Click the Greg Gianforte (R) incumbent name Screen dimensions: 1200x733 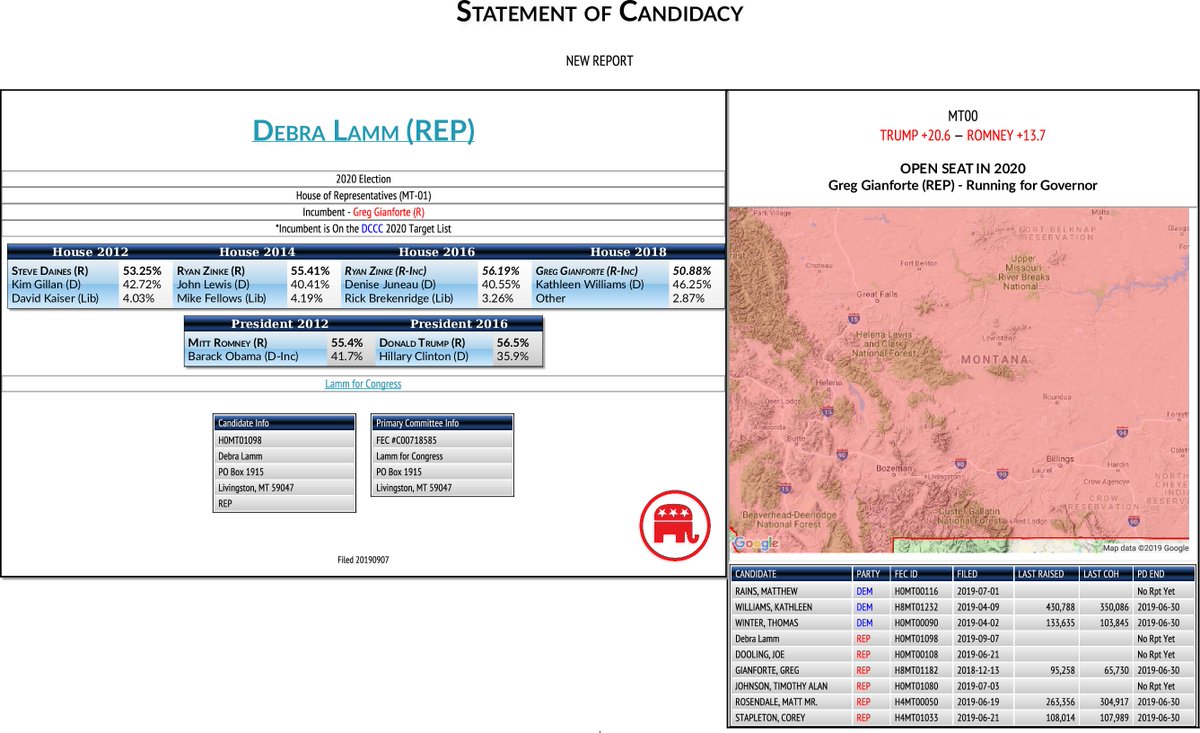pos(389,212)
